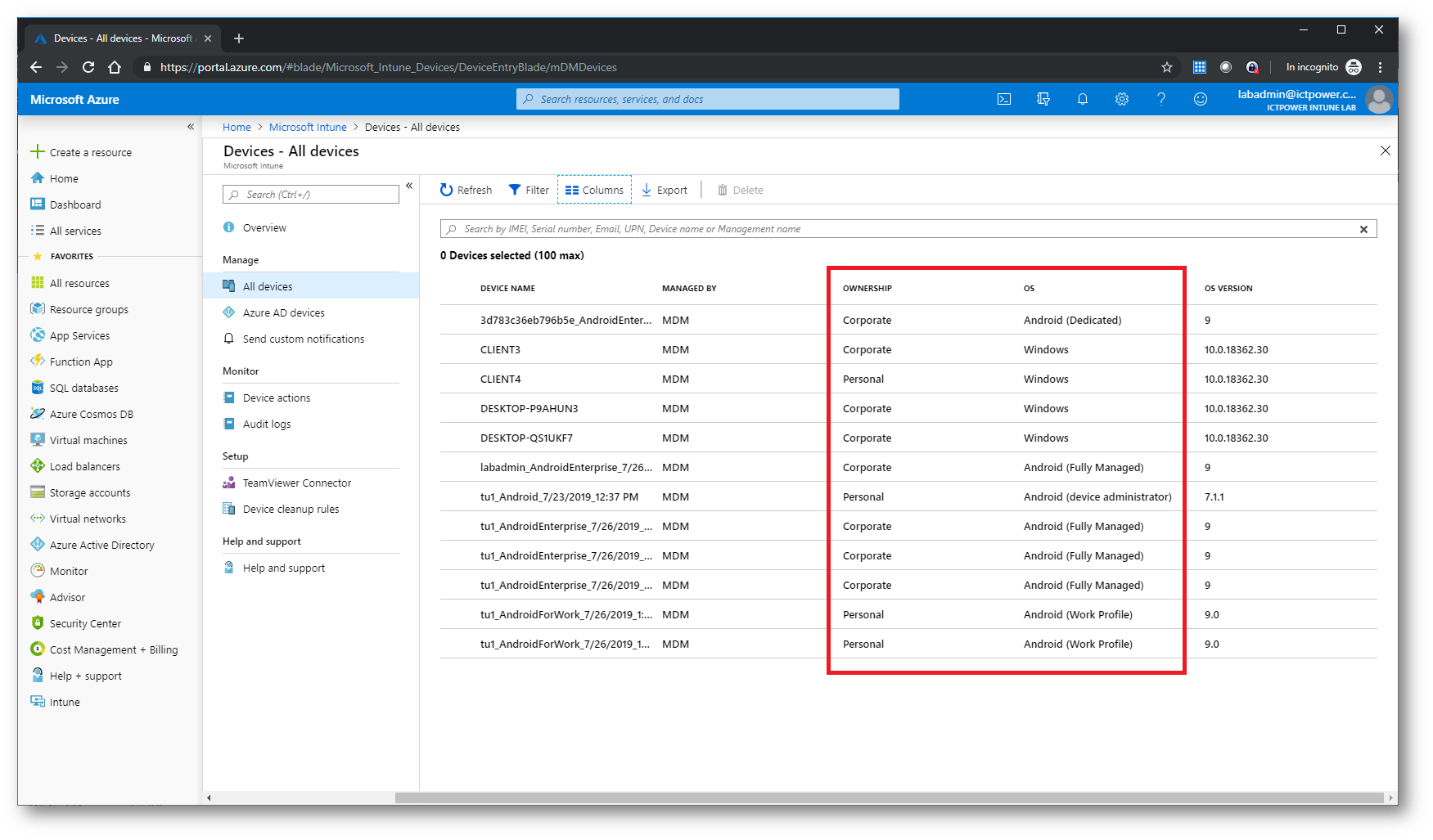Open a new browser tab
Screen dimensions: 1433x840
coord(239,38)
